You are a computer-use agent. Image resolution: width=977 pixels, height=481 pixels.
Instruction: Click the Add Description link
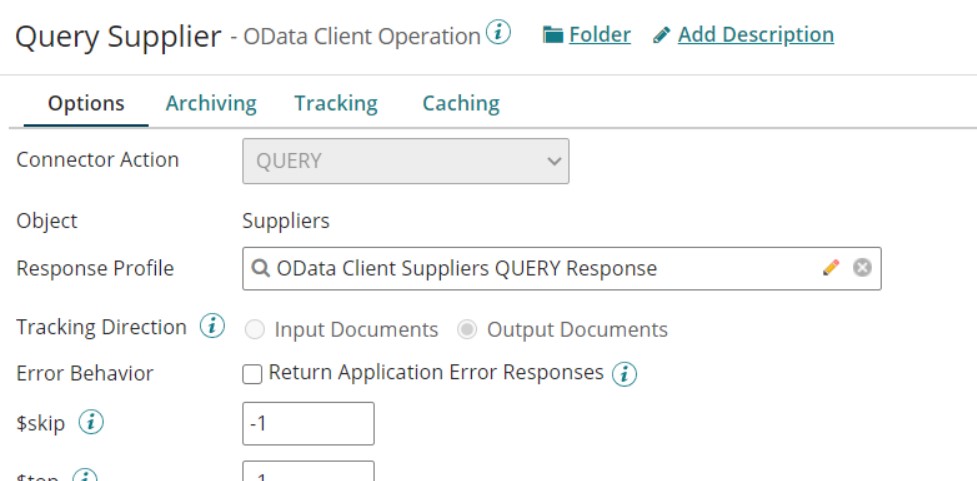click(755, 35)
